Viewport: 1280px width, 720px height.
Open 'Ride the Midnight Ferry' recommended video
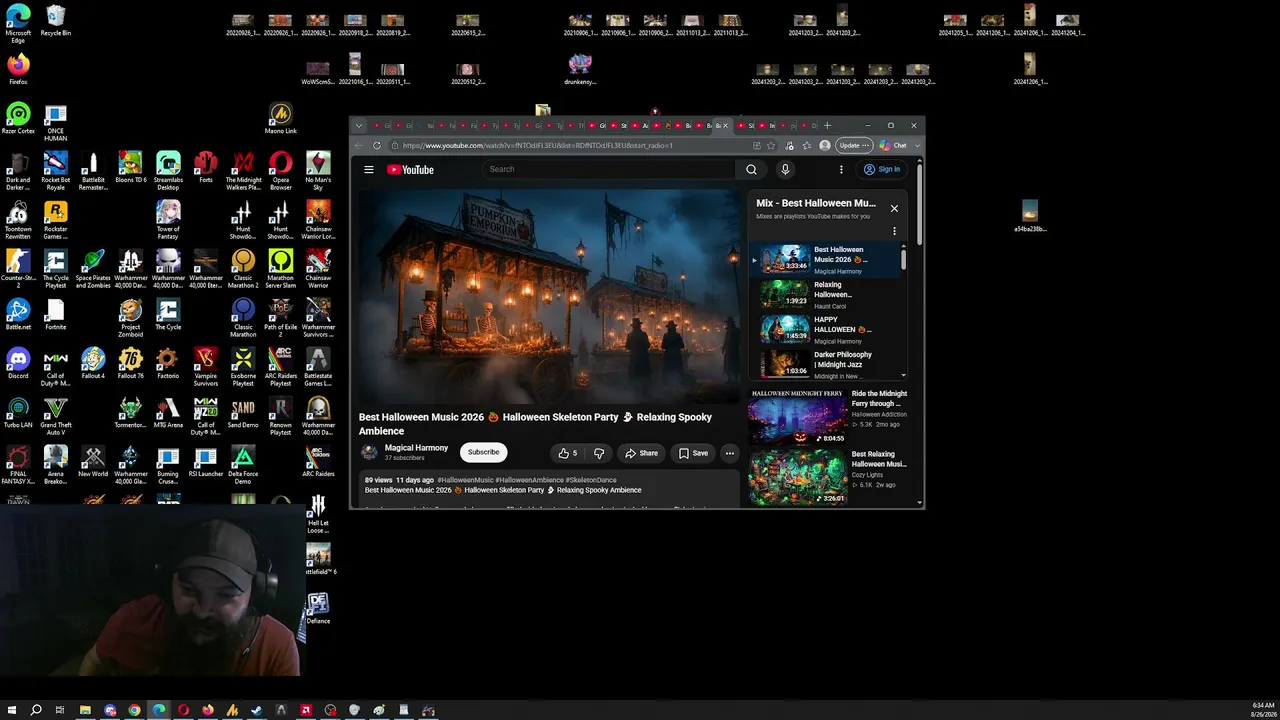(828, 416)
